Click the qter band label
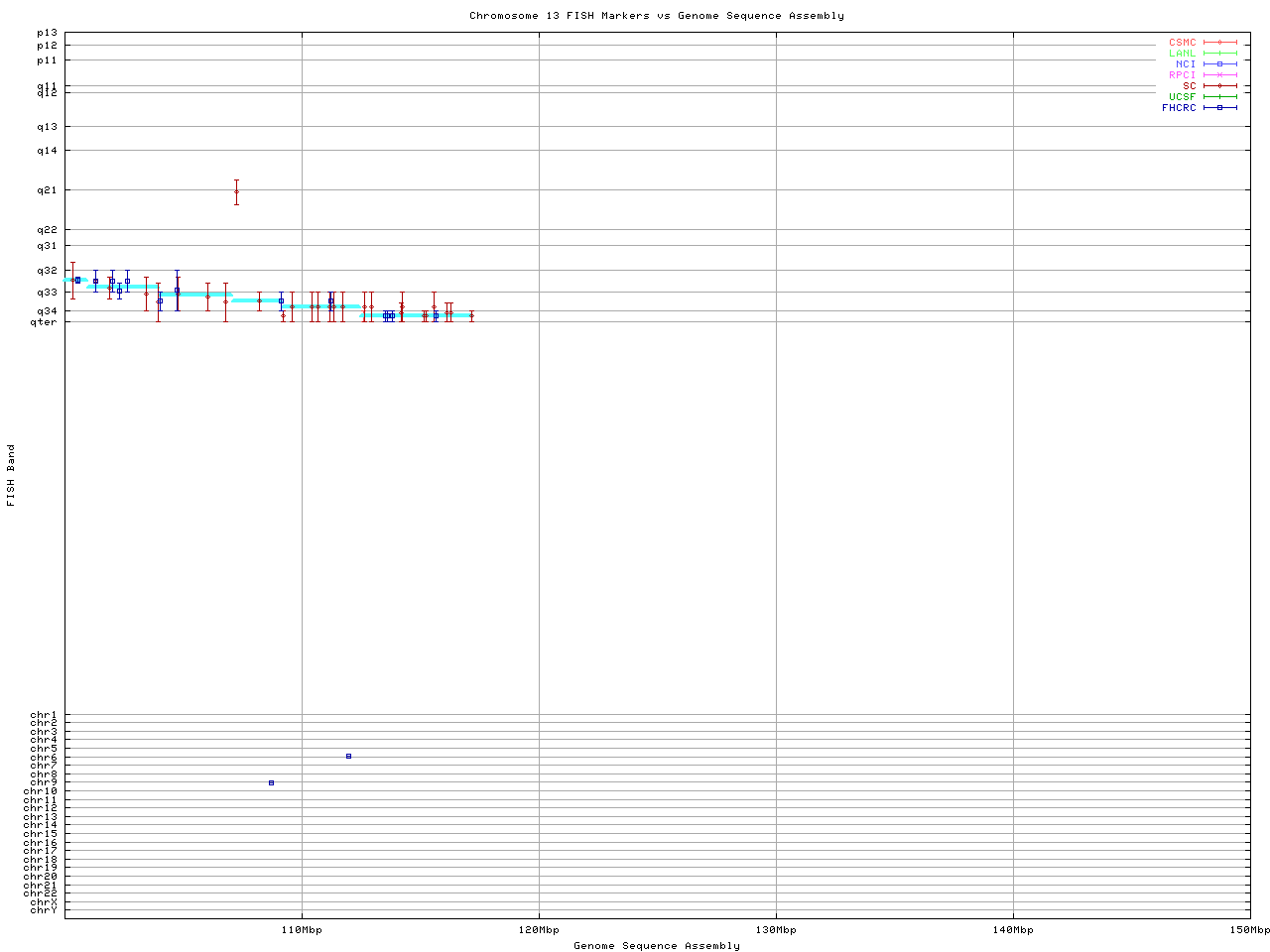This screenshot has width=1270, height=952. click(45, 321)
